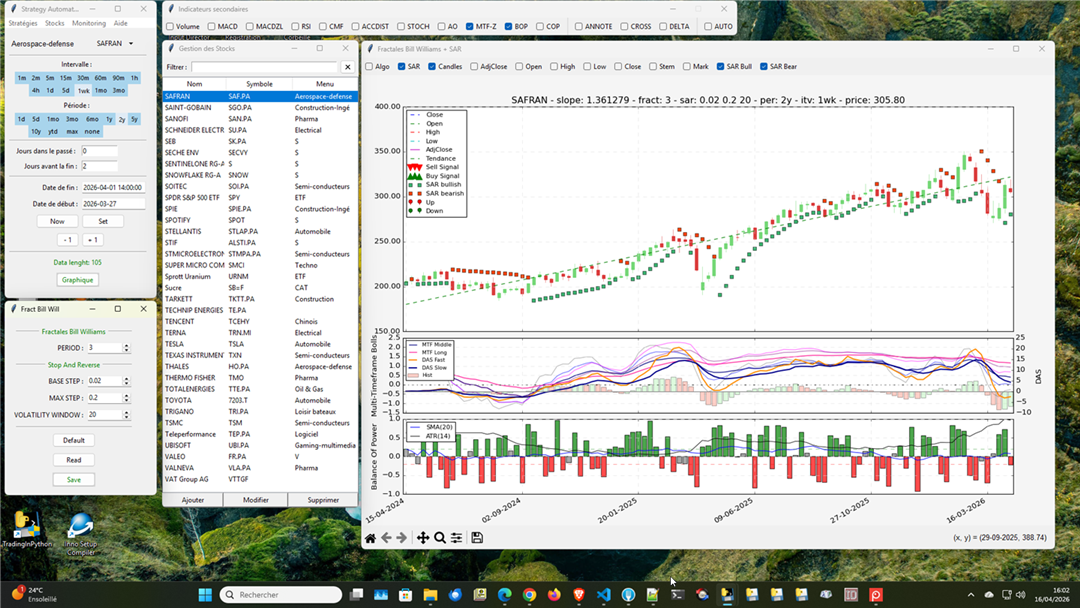Click the chart Home reset view icon
1080x608 pixels.
tap(370, 538)
